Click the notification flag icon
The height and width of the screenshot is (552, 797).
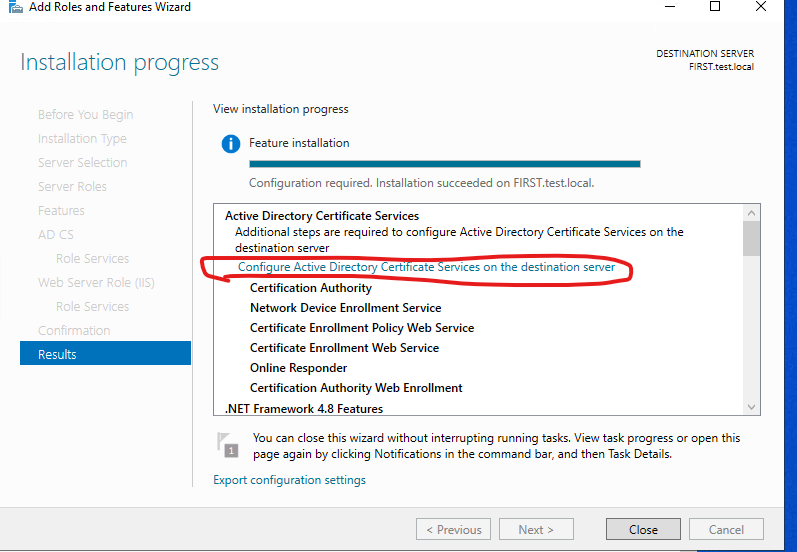click(x=227, y=445)
